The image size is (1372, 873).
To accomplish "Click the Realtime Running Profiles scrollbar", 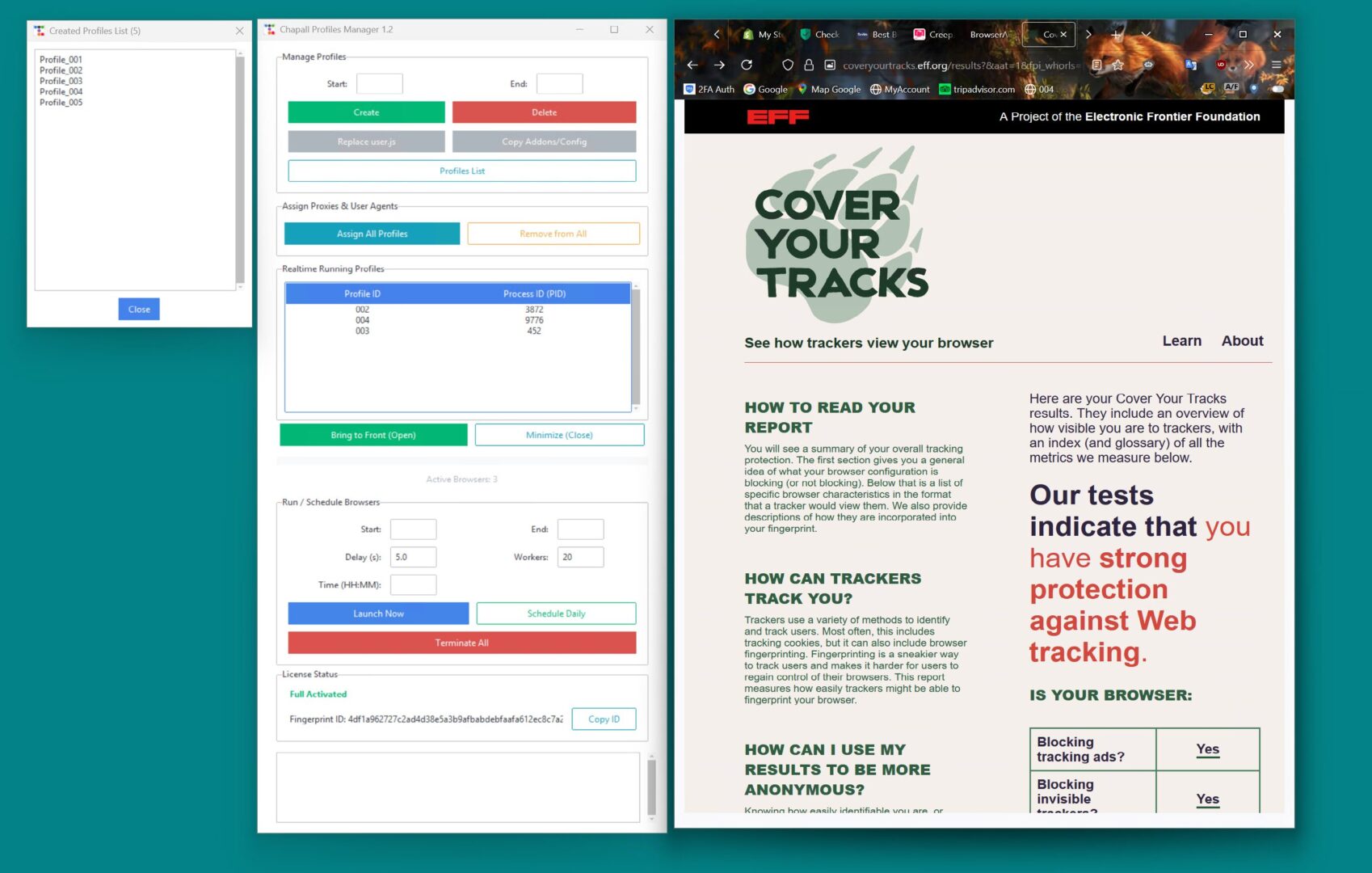I will (x=636, y=348).
